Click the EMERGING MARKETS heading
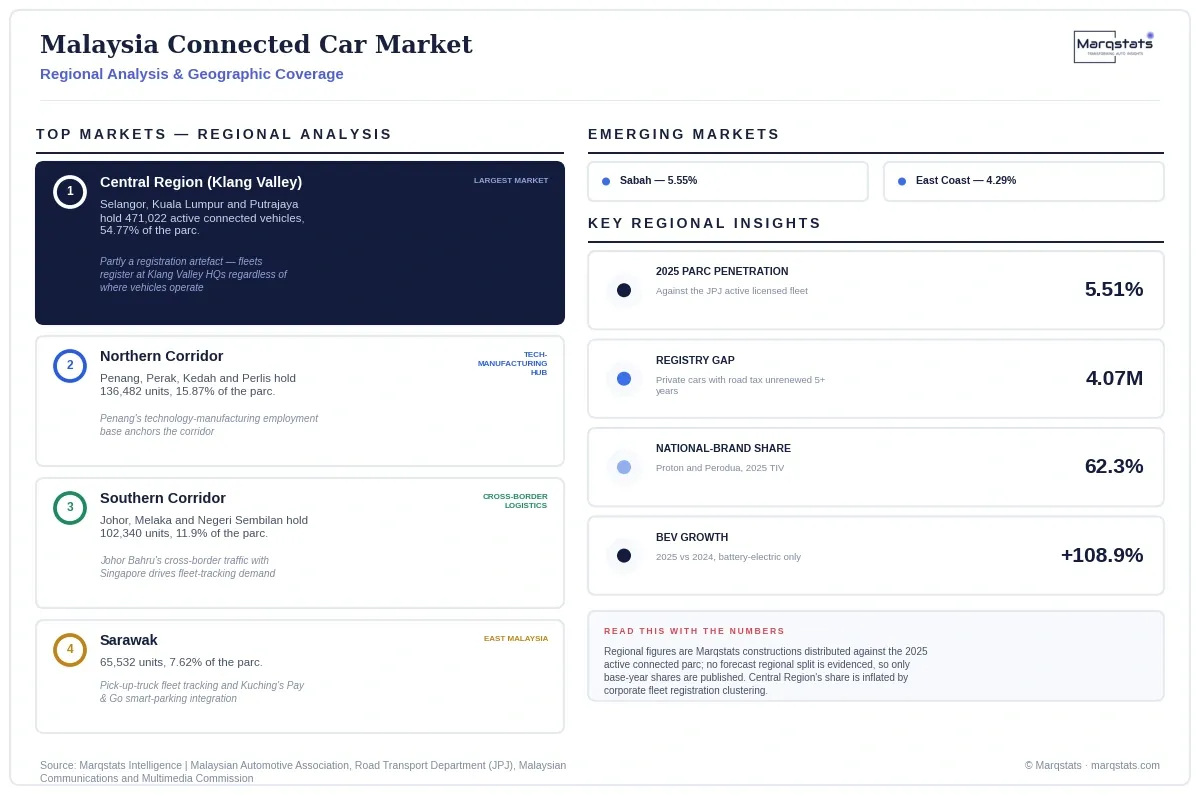Screen dimensions: 1200x795 [684, 134]
